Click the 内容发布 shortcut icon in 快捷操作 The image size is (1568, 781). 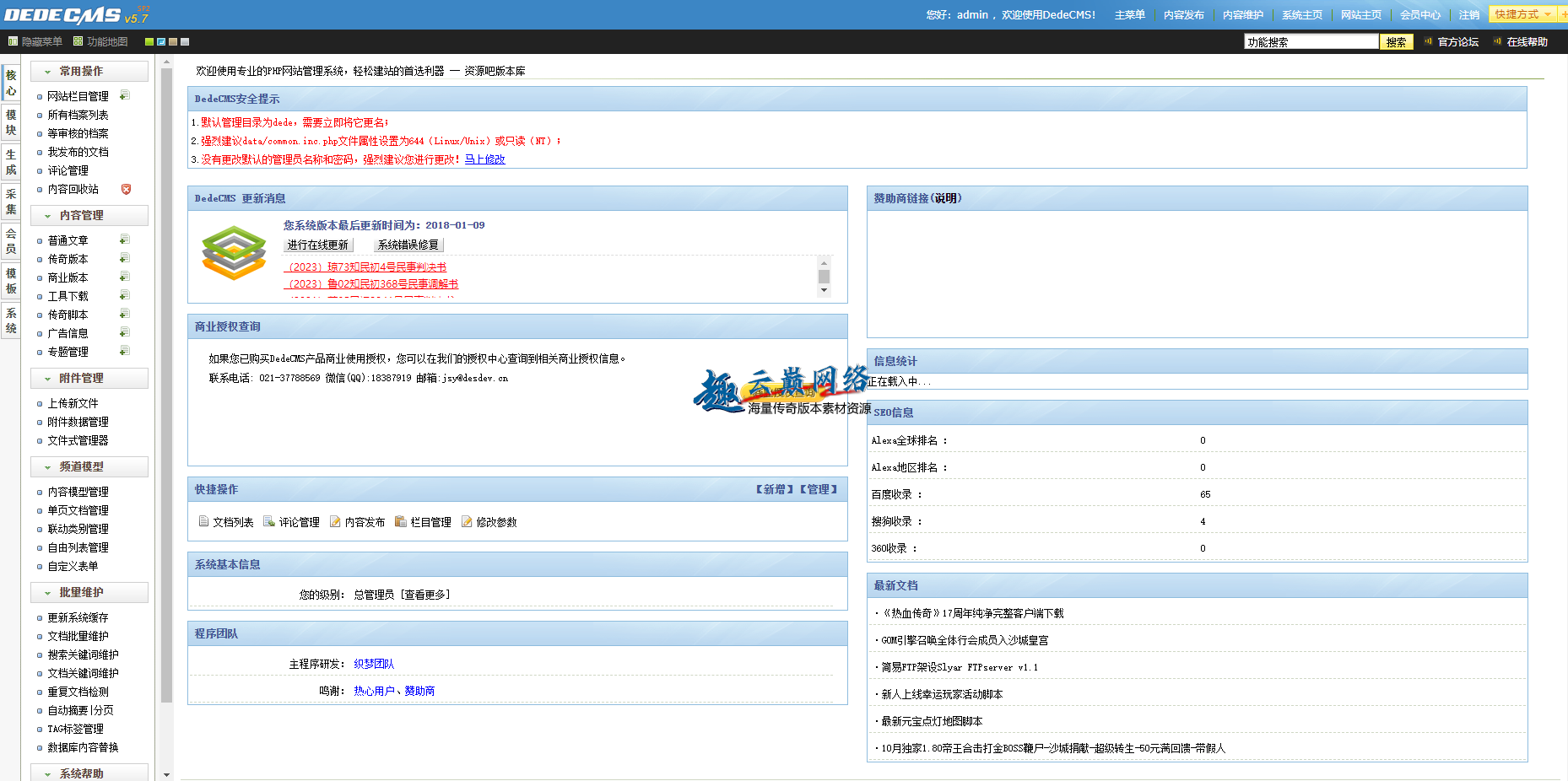335,521
